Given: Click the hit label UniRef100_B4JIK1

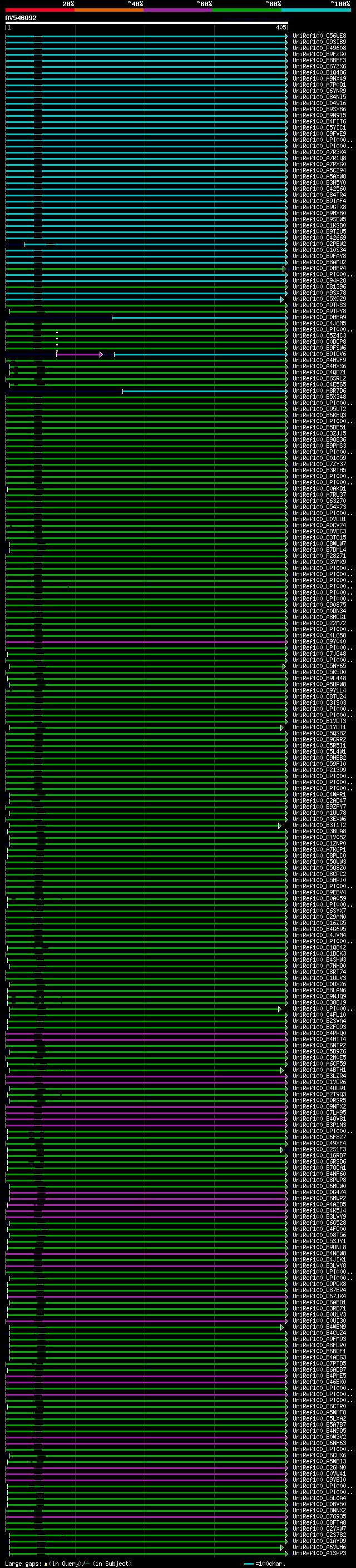Looking at the screenshot, I should click(319, 1259).
